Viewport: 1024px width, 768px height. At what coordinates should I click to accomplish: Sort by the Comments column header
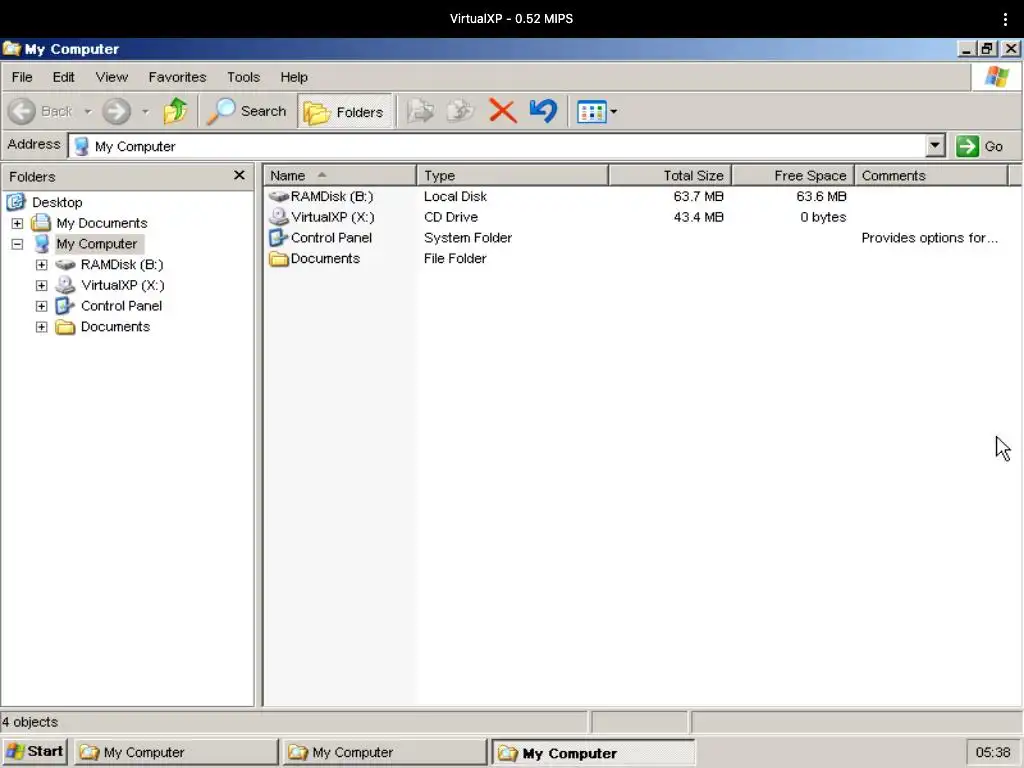coord(931,176)
